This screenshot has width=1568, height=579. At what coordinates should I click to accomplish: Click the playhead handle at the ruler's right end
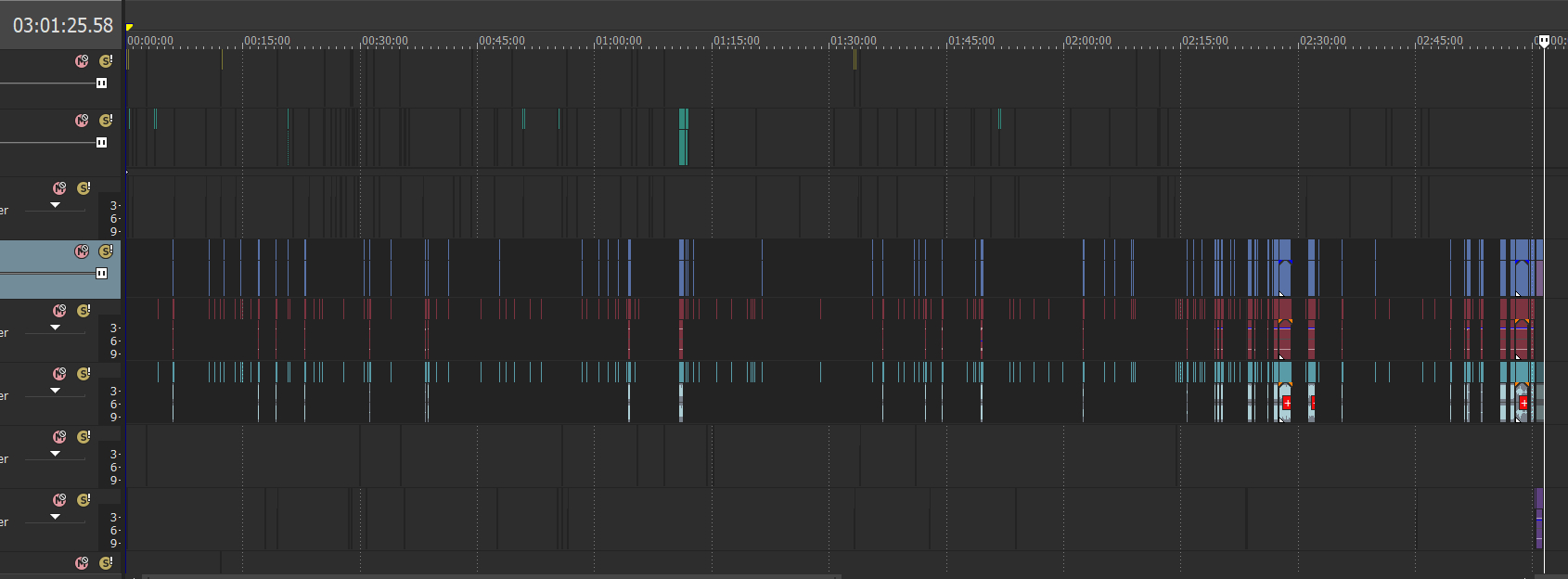(x=1544, y=41)
